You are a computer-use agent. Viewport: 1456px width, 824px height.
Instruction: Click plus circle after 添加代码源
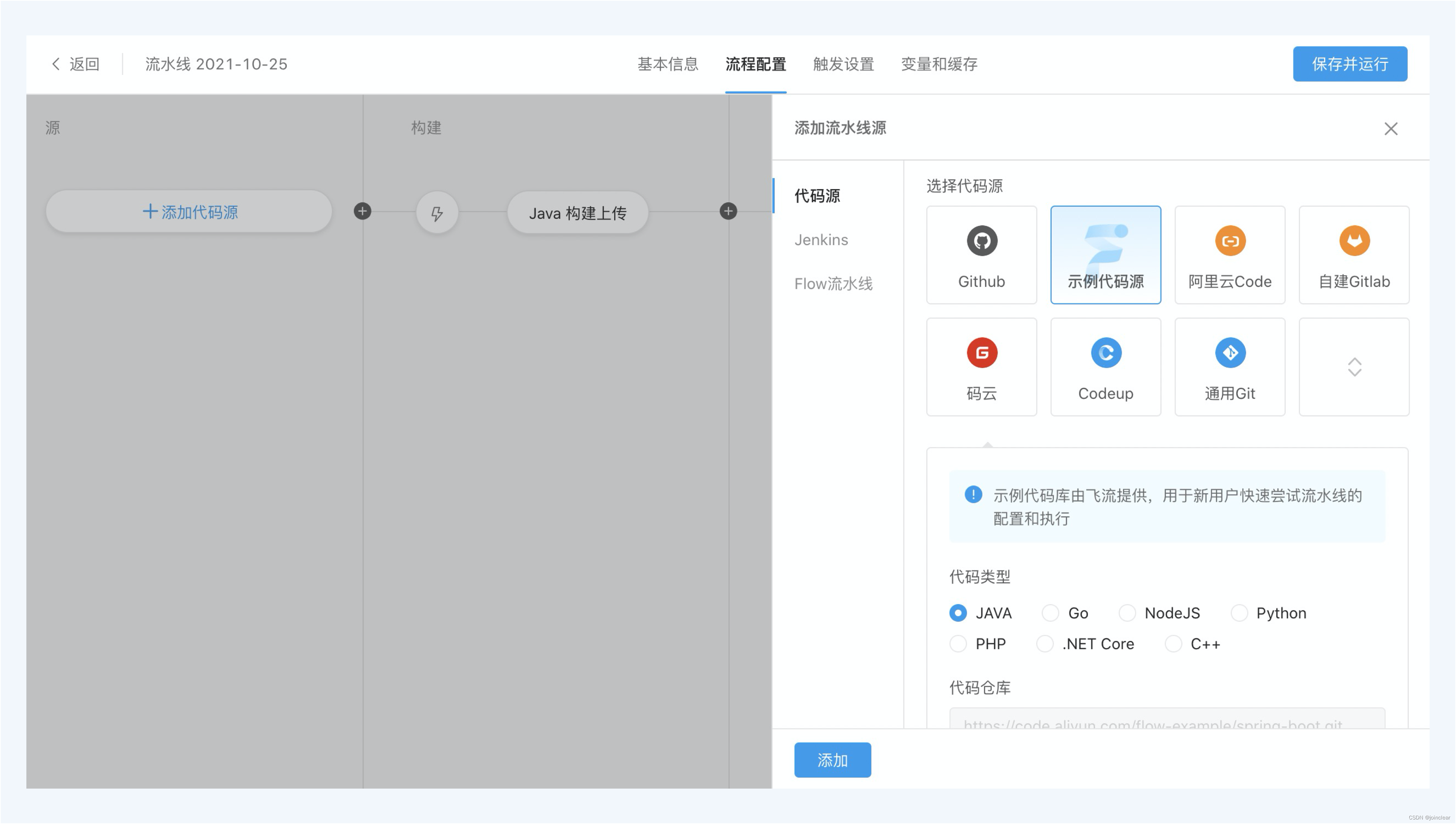362,211
